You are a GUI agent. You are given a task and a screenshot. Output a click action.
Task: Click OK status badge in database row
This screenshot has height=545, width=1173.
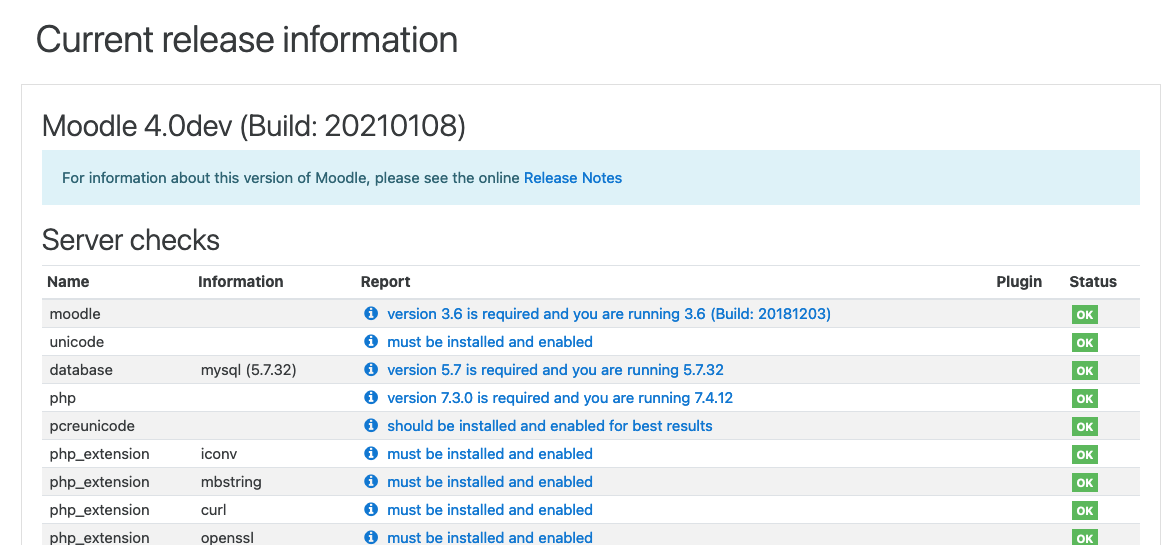[x=1085, y=371]
